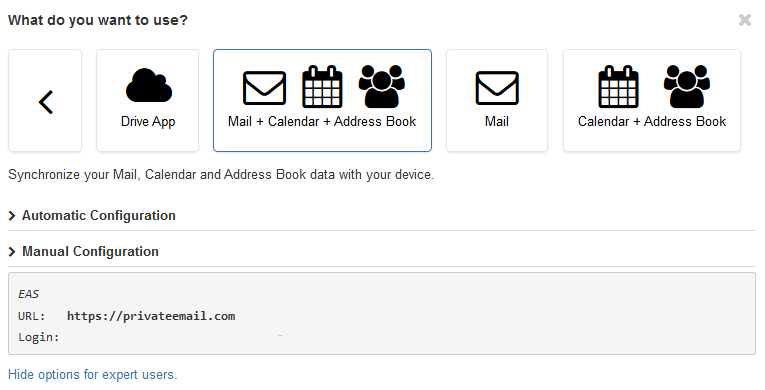The height and width of the screenshot is (390, 765).
Task: Choose Calendar + Address Book label
Action: 652,122
